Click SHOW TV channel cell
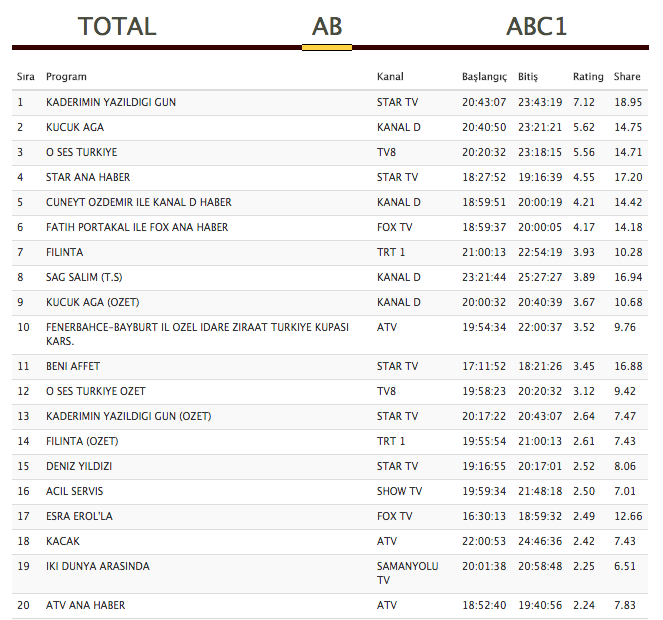 (399, 491)
